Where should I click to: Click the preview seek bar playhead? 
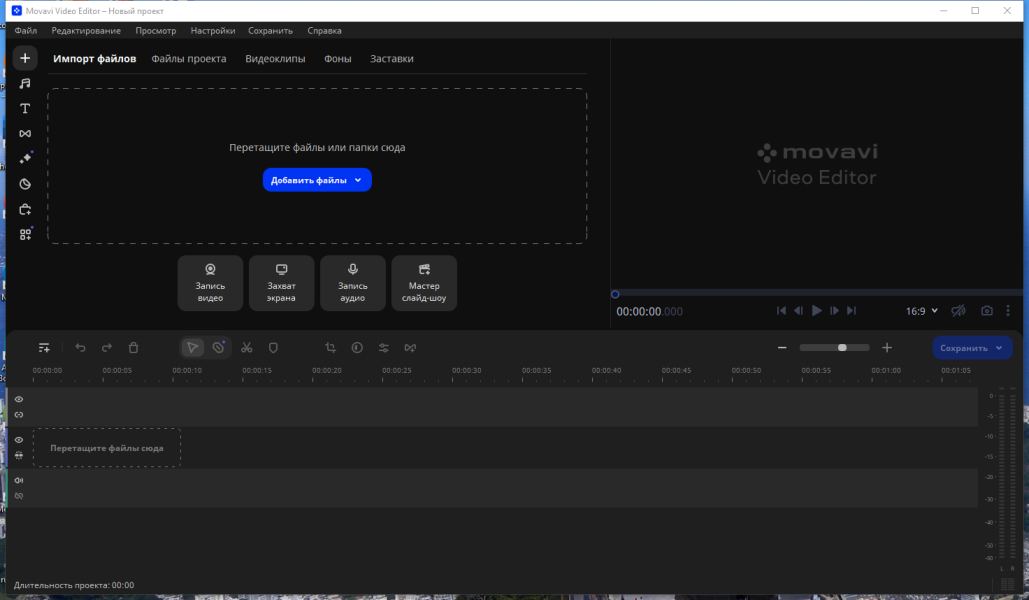point(615,294)
